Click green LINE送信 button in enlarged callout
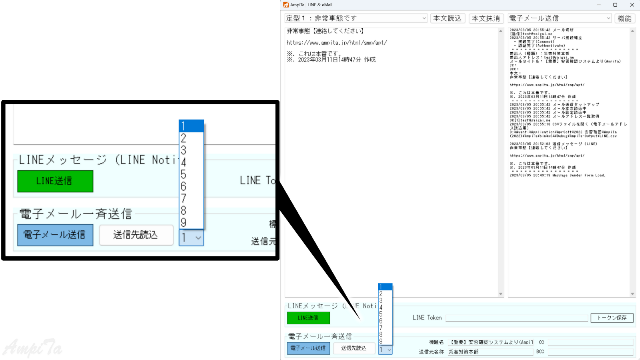640x360 pixels. tap(55, 181)
